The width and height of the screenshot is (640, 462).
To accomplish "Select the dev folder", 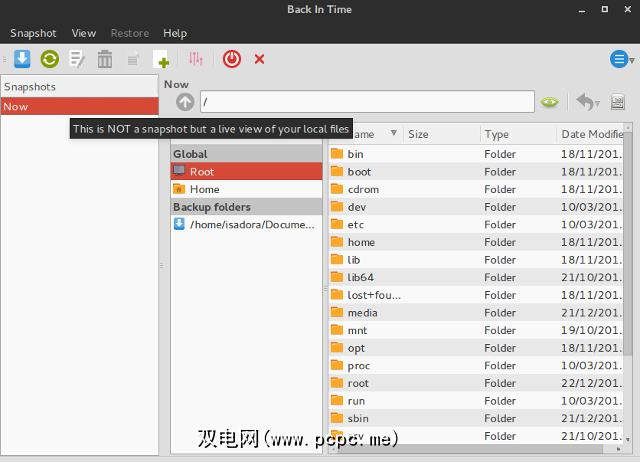I will click(x=476, y=207).
